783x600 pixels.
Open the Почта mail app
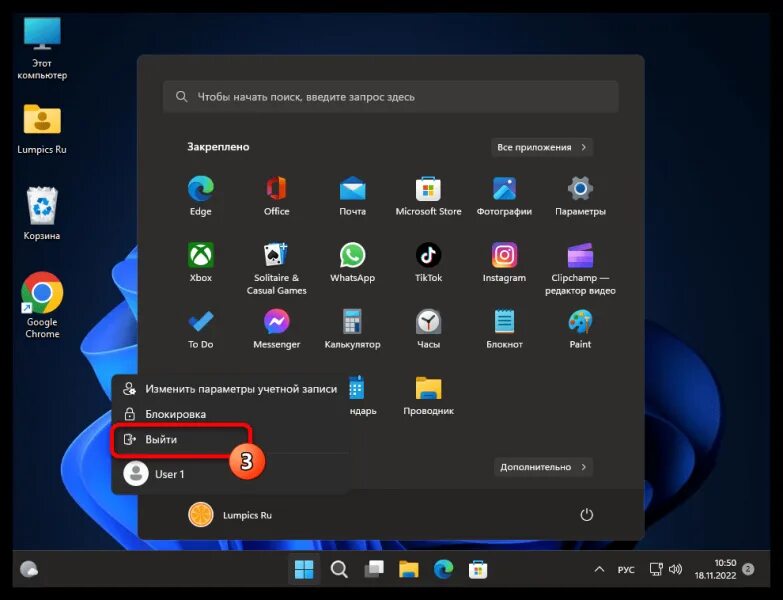tap(353, 195)
